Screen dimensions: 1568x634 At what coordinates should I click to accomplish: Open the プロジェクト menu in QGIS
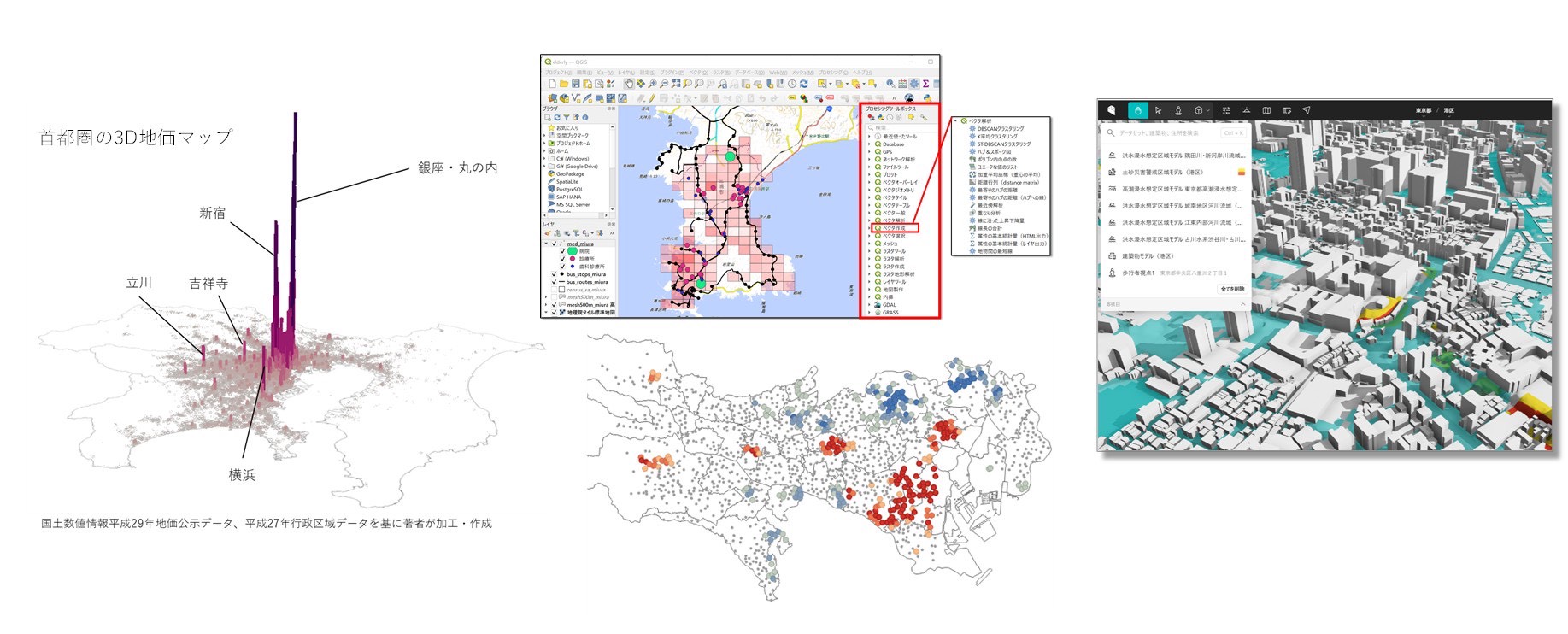(x=558, y=73)
